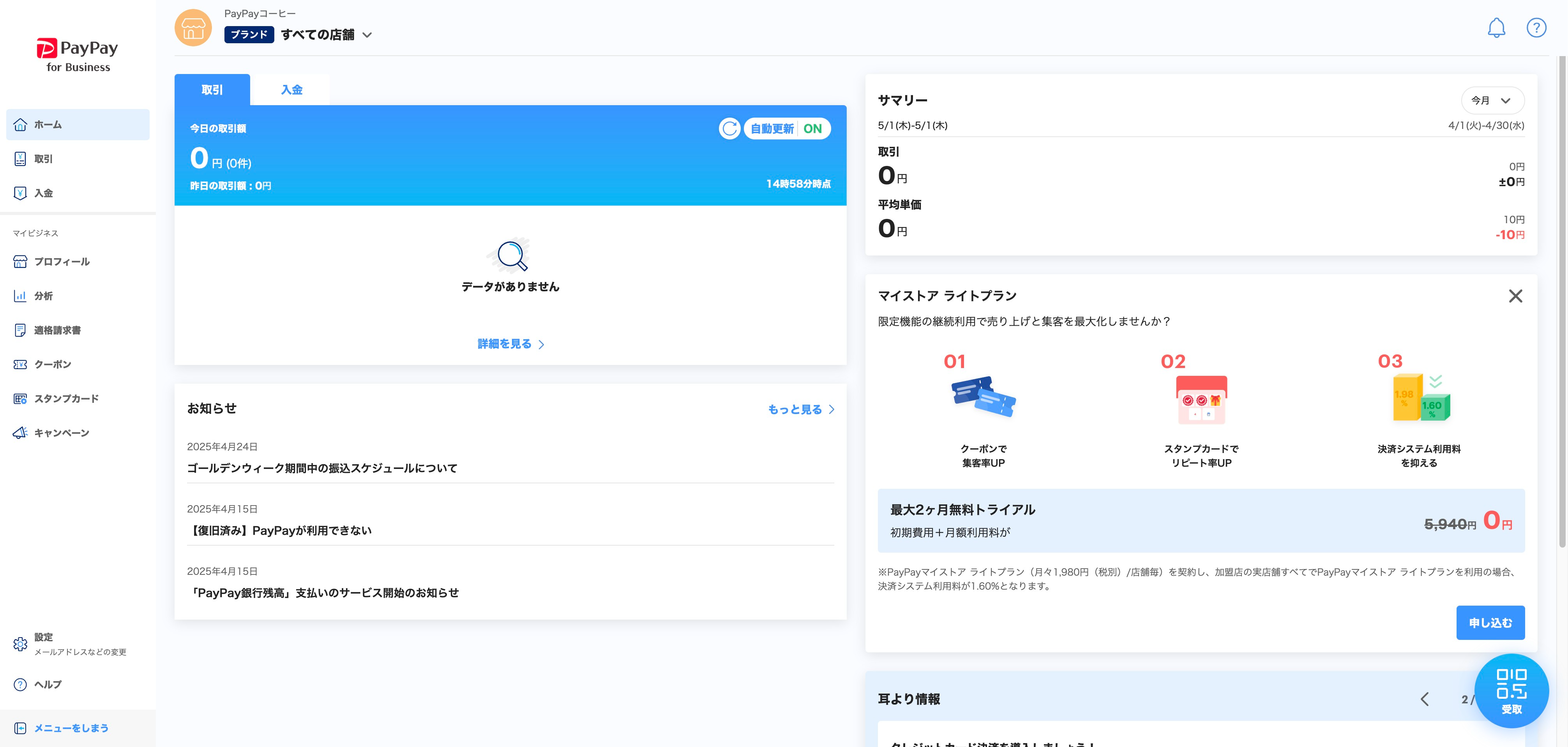This screenshot has height=747, width=1568.
Task: Click the chevron after 詳細を見る
Action: pos(542,344)
